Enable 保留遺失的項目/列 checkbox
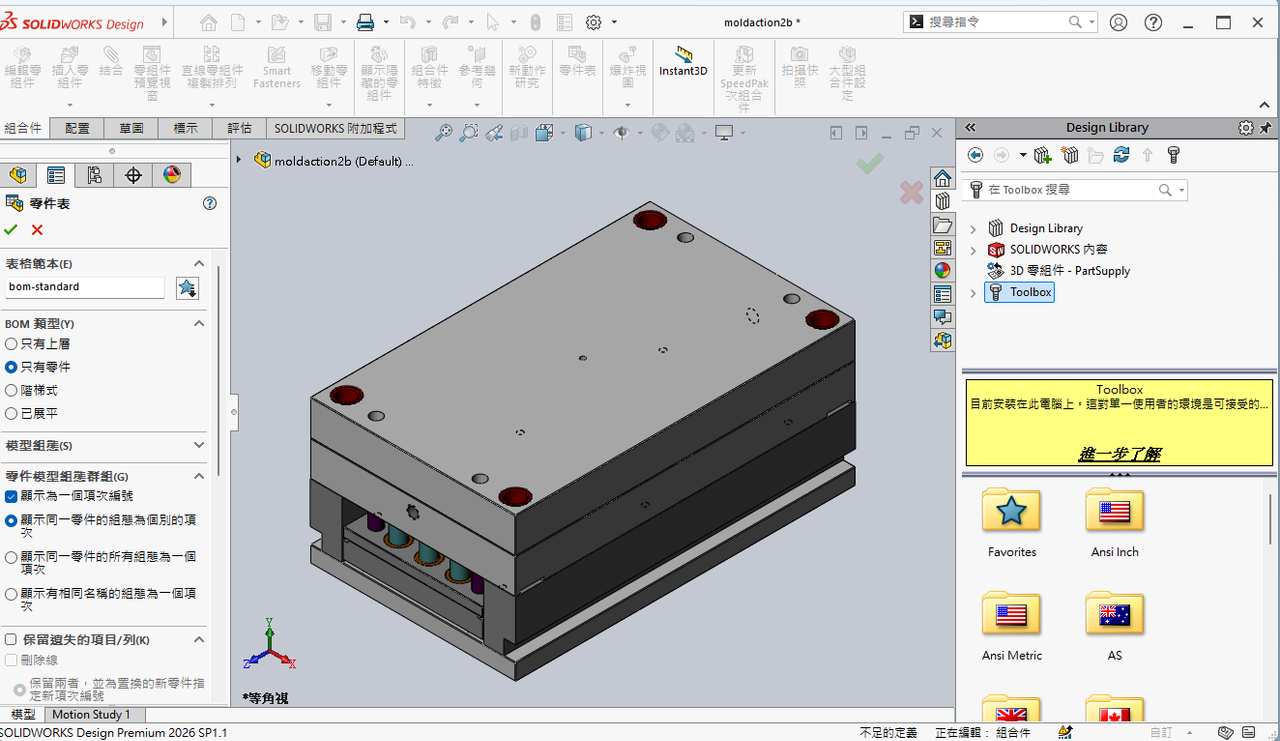The width and height of the screenshot is (1280, 741). coord(12,640)
